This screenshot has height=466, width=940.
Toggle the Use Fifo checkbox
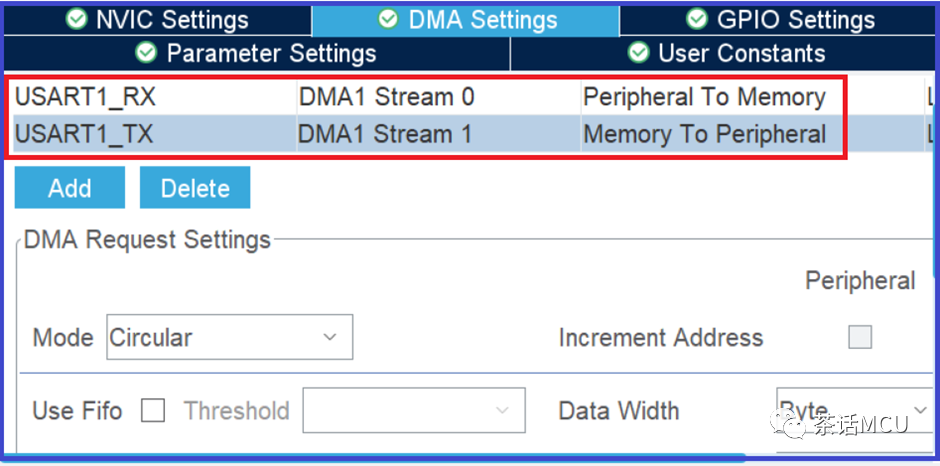pyautogui.click(x=153, y=411)
